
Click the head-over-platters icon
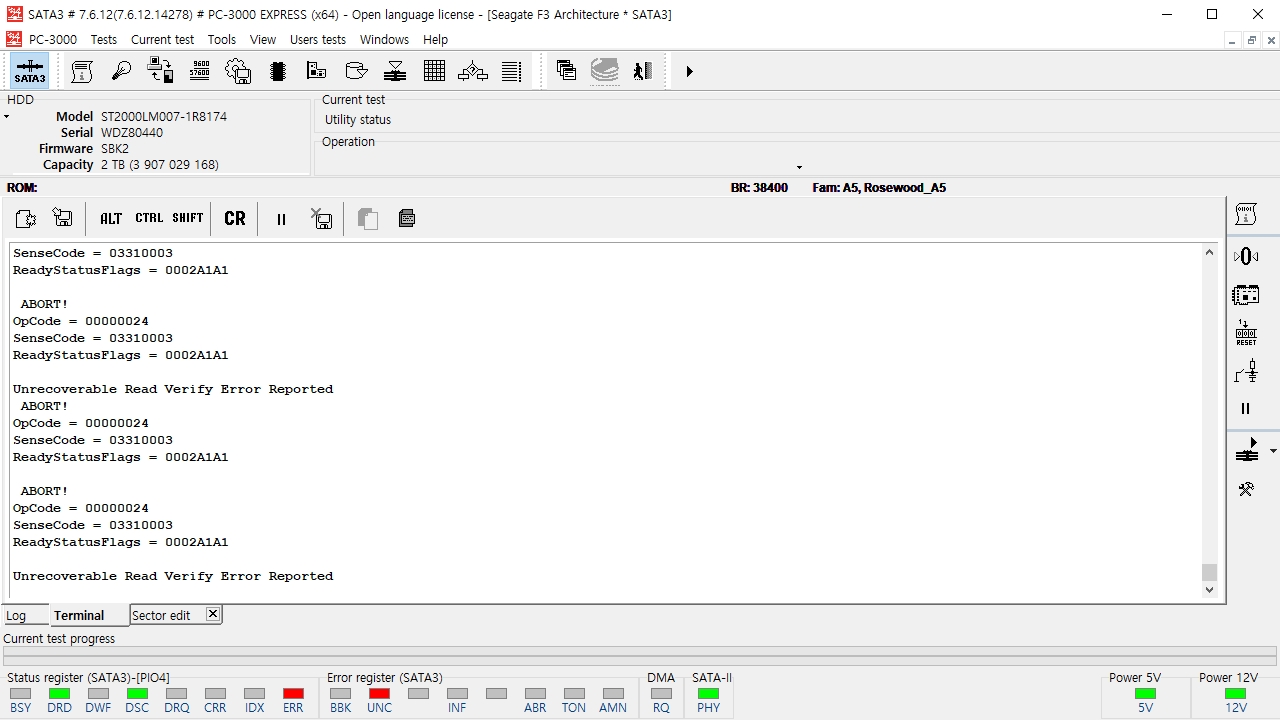(395, 71)
